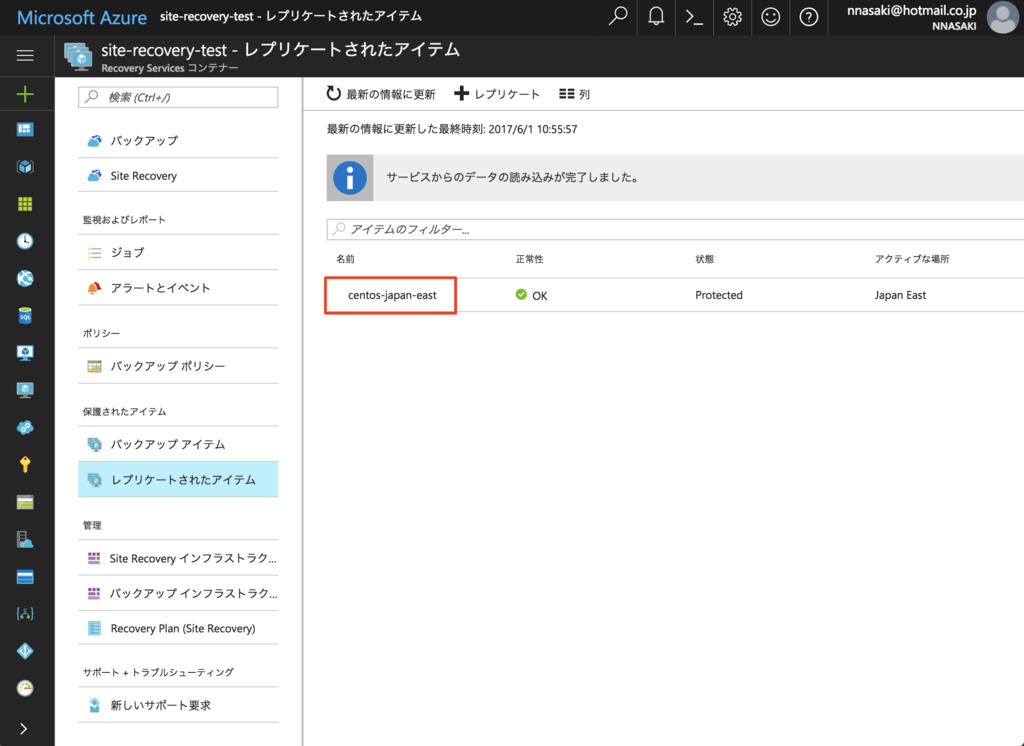Open the hamburger menu in the Azure sidebar
1024x746 pixels.
(x=25, y=56)
